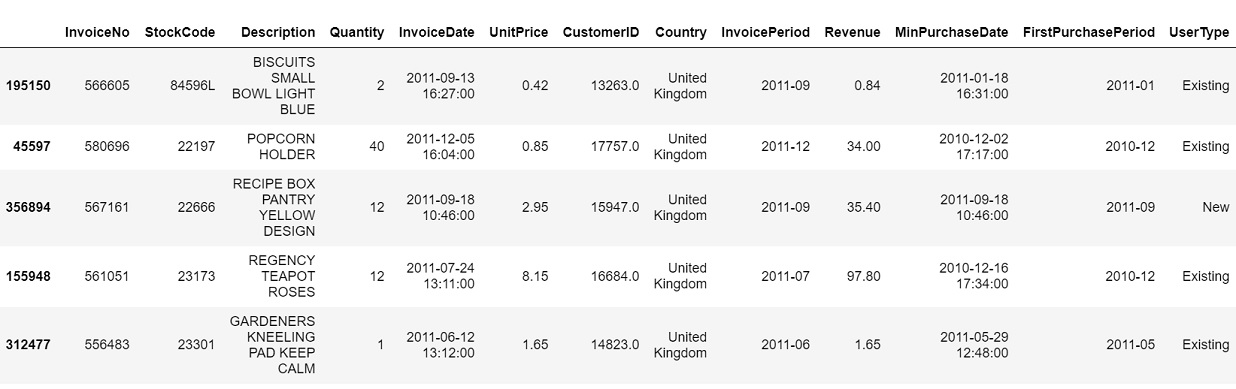Click the Description column header
This screenshot has width=1236, height=389.
coord(278,32)
